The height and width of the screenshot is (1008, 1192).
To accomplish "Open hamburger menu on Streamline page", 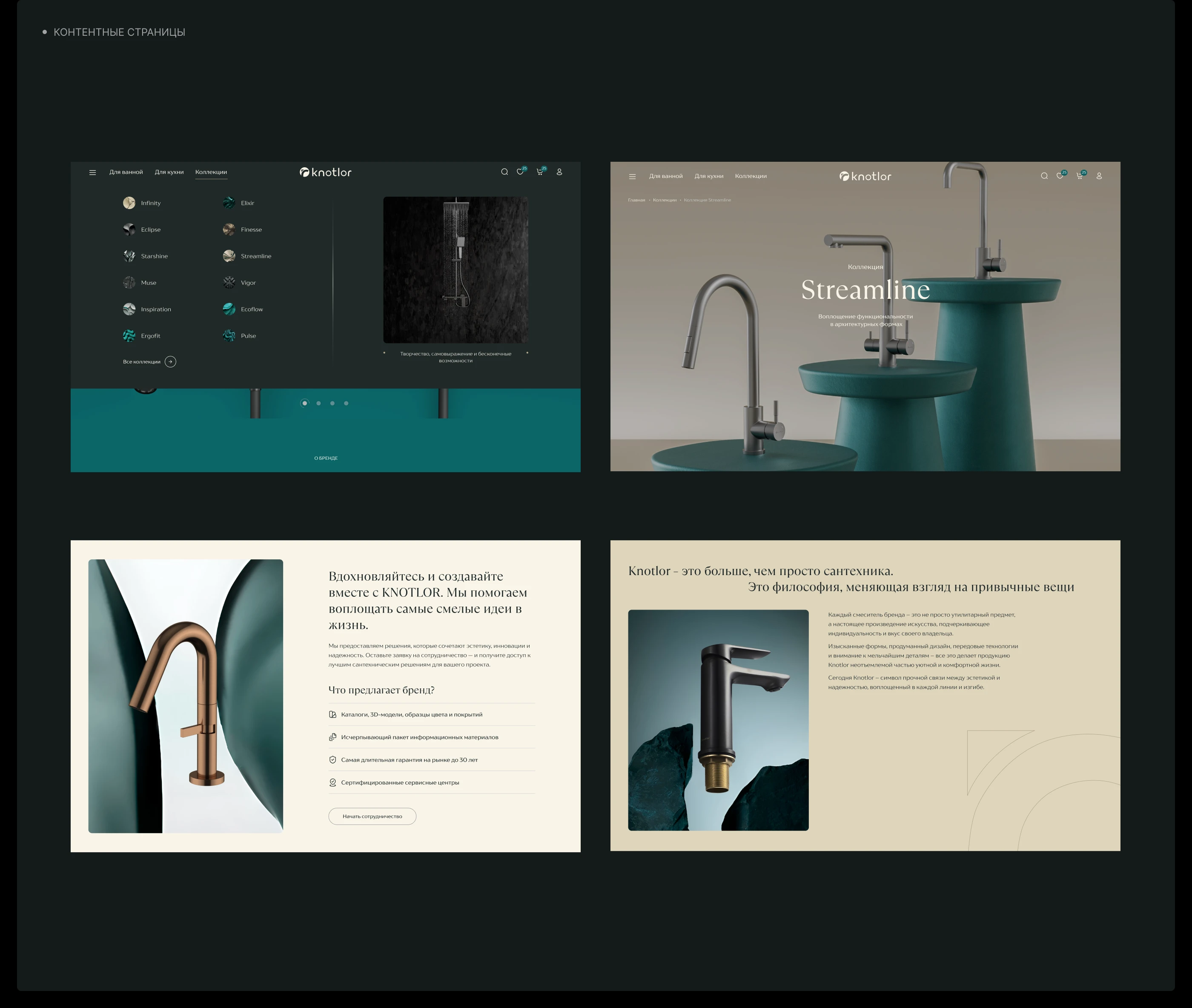I will 632,177.
